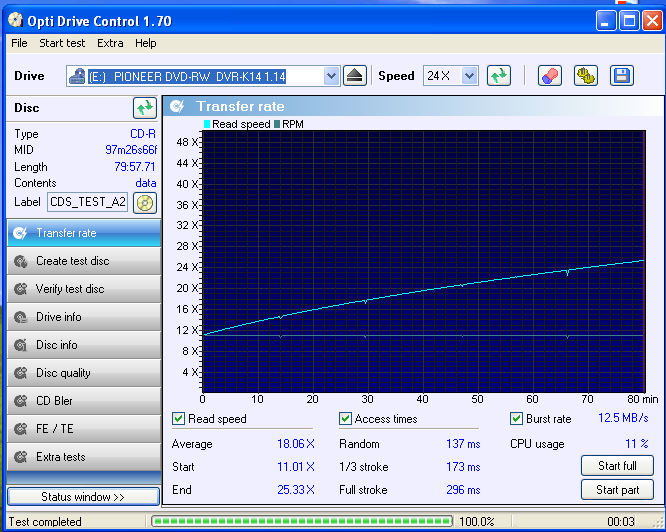Click the 100.0% progress text
Screen dimensions: 666x532
click(x=477, y=521)
